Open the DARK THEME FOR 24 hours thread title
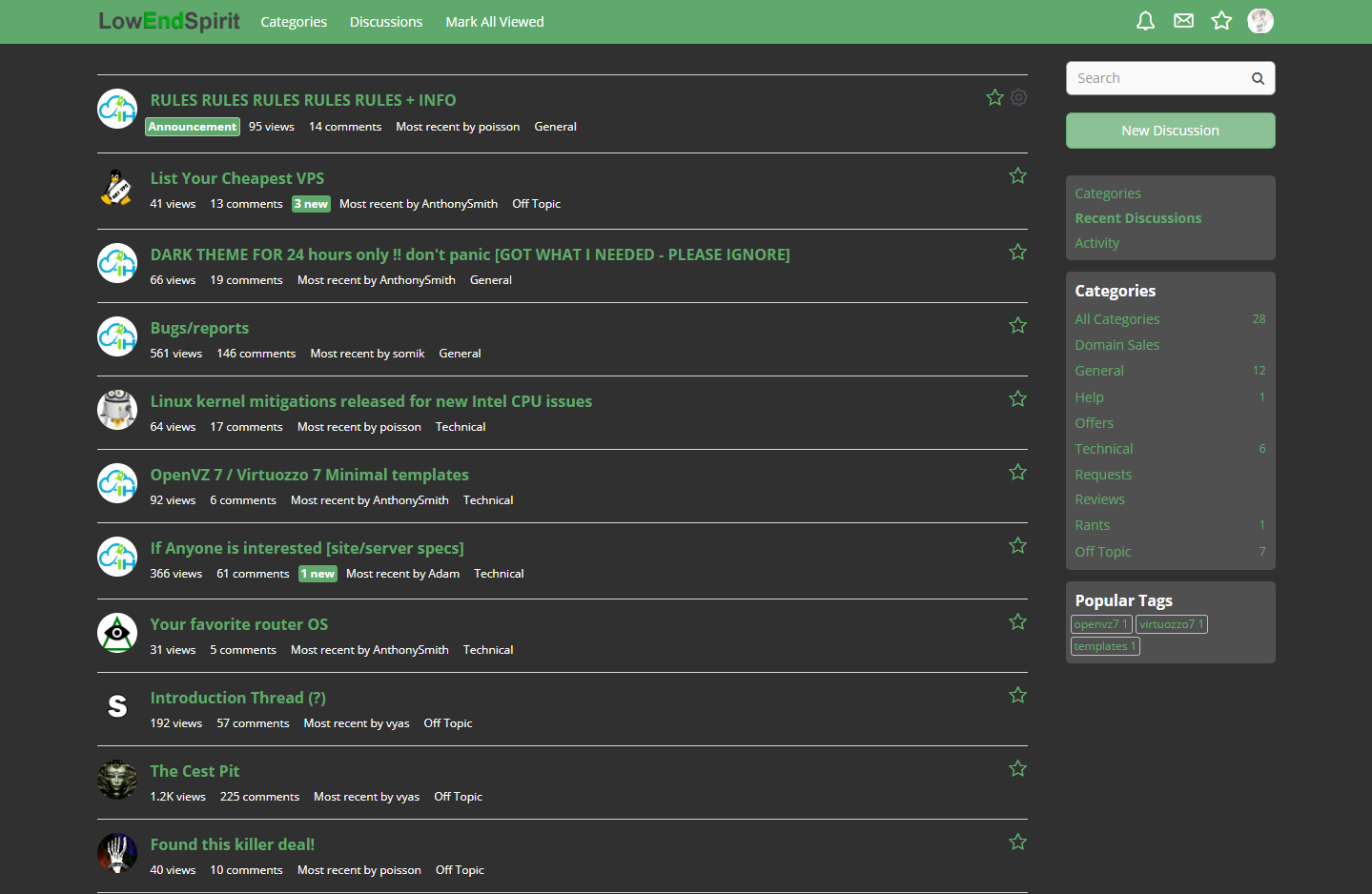This screenshot has width=1372, height=894. point(470,254)
